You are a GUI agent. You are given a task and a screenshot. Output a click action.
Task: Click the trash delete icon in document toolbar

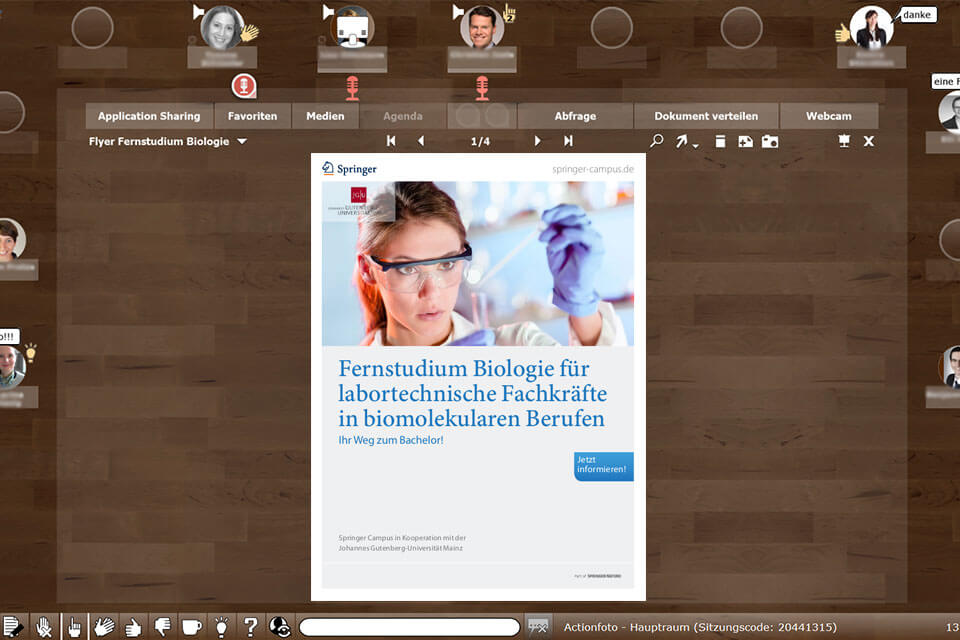tap(720, 142)
